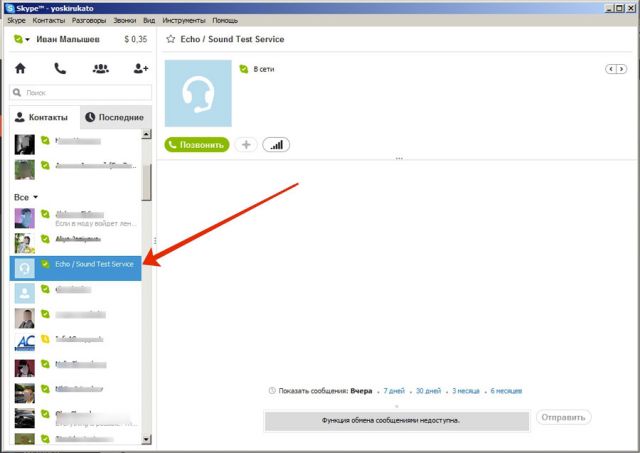Viewport: 640px width, 453px height.
Task: Select contact with status Если в воду войдет
Action: click(x=76, y=218)
